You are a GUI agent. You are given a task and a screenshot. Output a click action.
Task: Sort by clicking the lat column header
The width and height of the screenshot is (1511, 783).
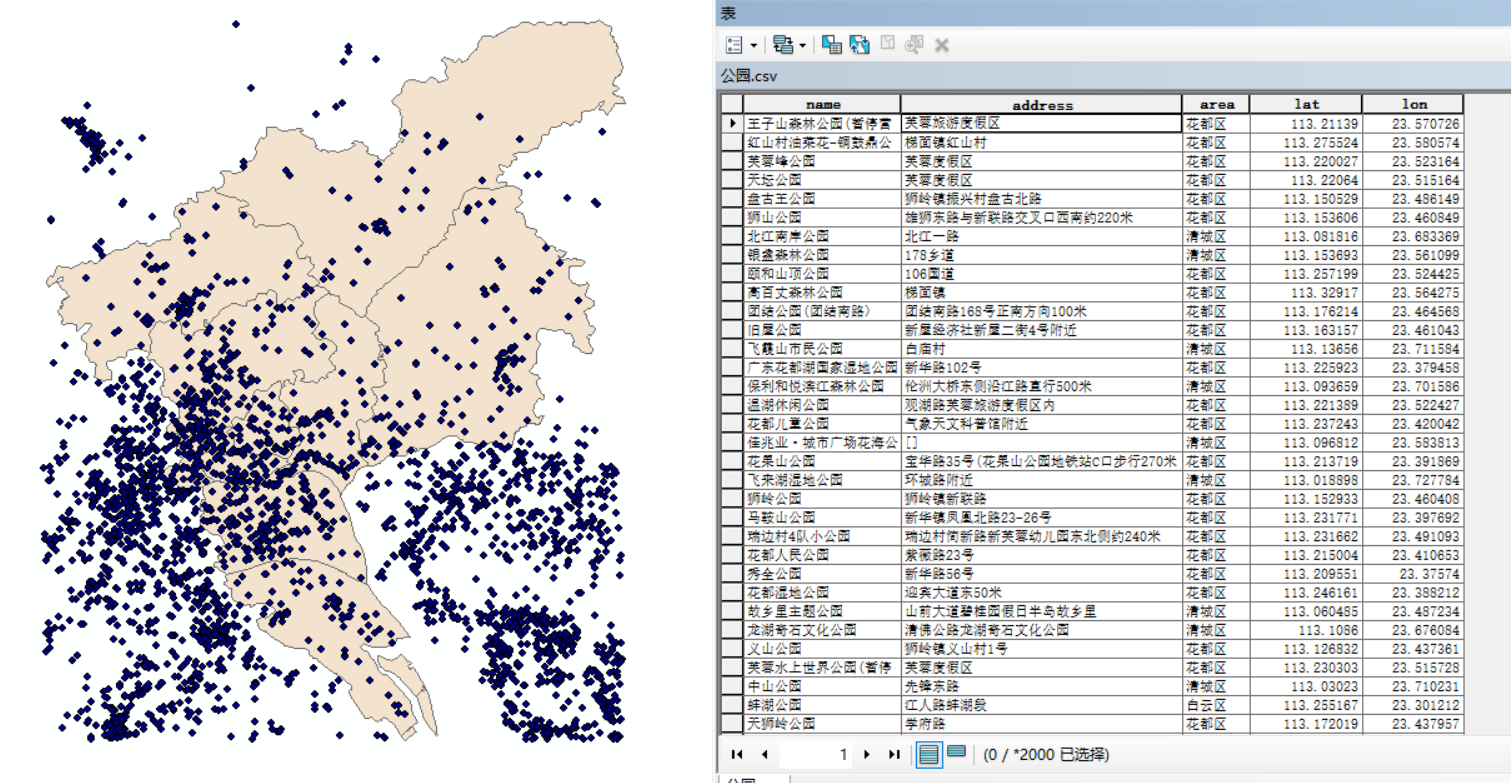1307,104
